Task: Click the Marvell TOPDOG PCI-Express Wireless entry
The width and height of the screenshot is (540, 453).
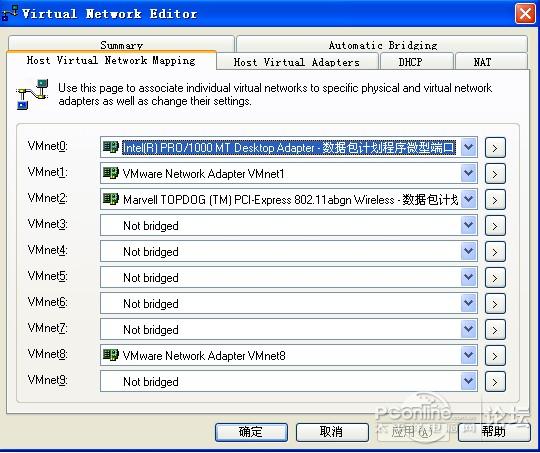Action: (x=290, y=199)
